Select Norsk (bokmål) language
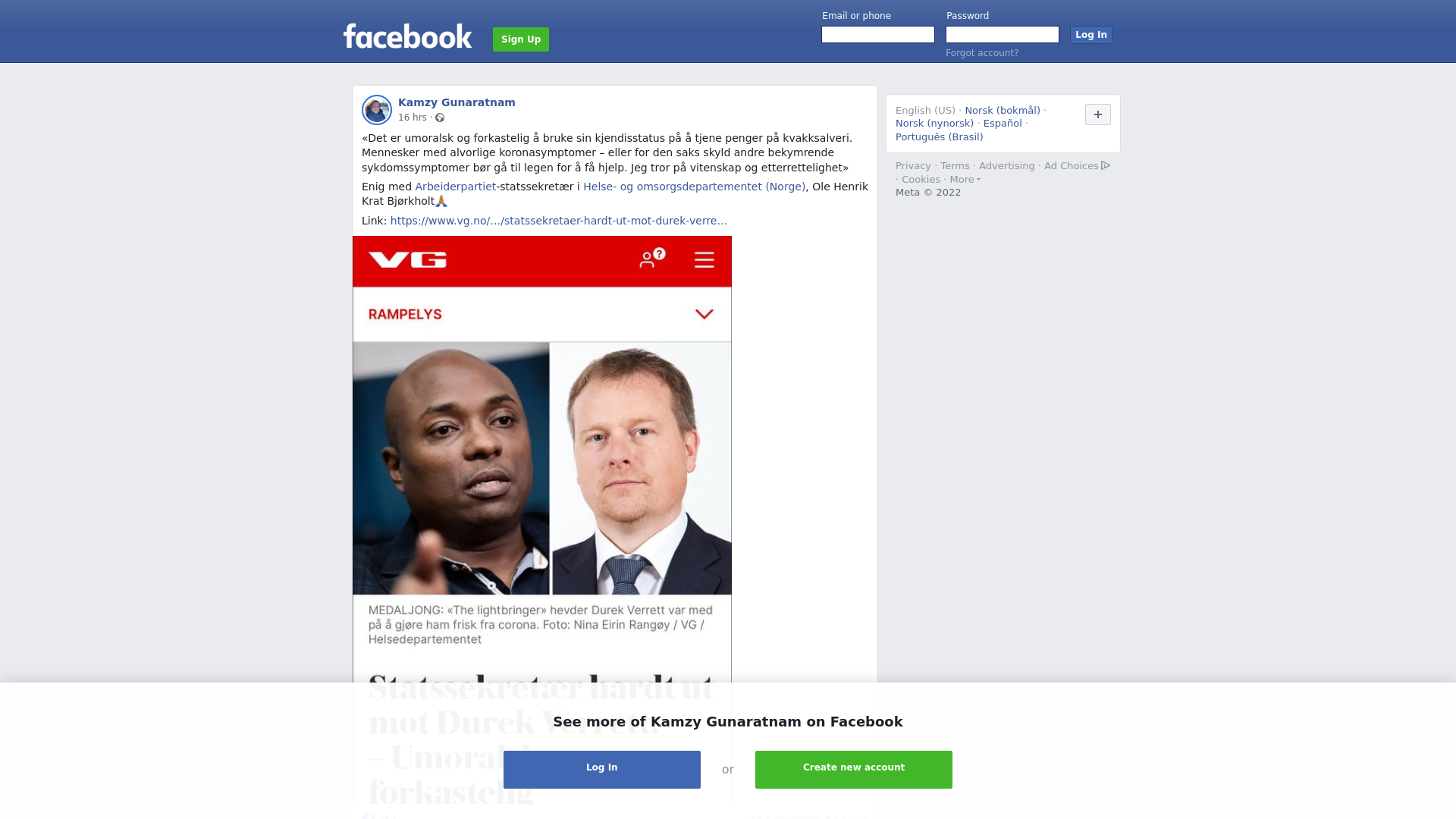Viewport: 1456px width, 819px height. pyautogui.click(x=1003, y=111)
